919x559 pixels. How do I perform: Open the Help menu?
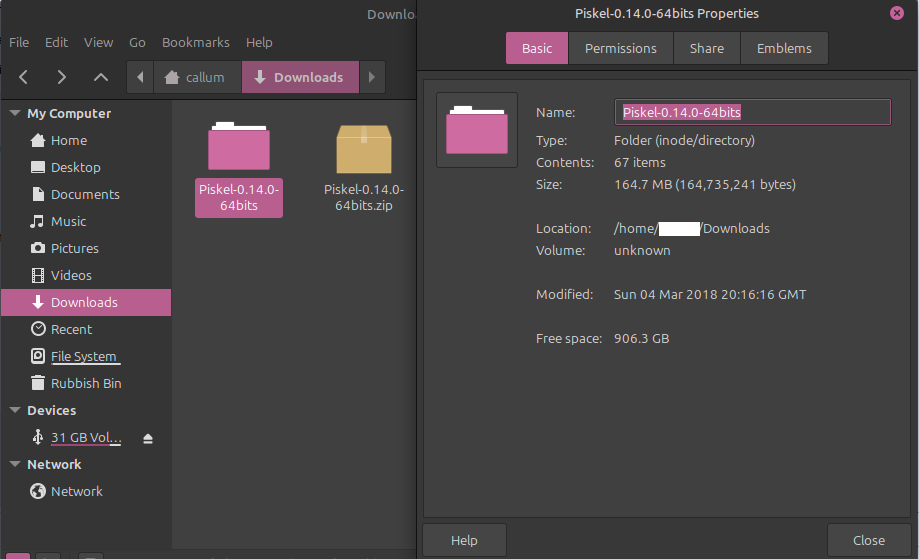click(259, 42)
